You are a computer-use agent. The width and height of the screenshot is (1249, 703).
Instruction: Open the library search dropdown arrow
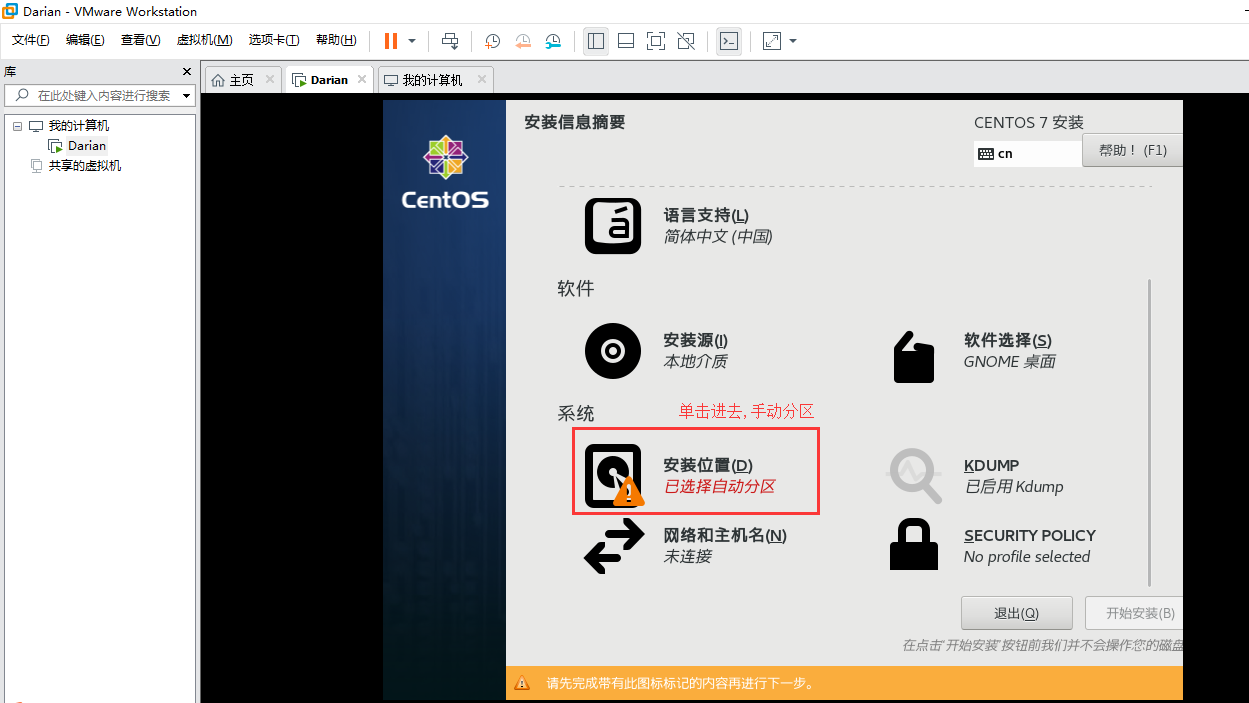(187, 96)
